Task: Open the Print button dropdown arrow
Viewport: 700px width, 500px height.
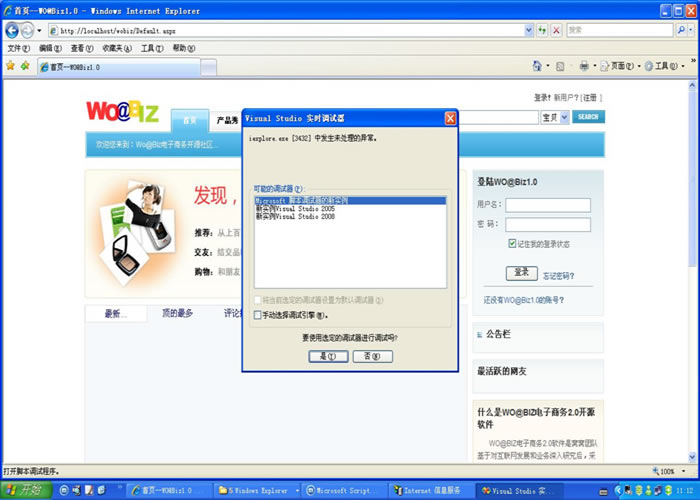Action: tap(594, 66)
